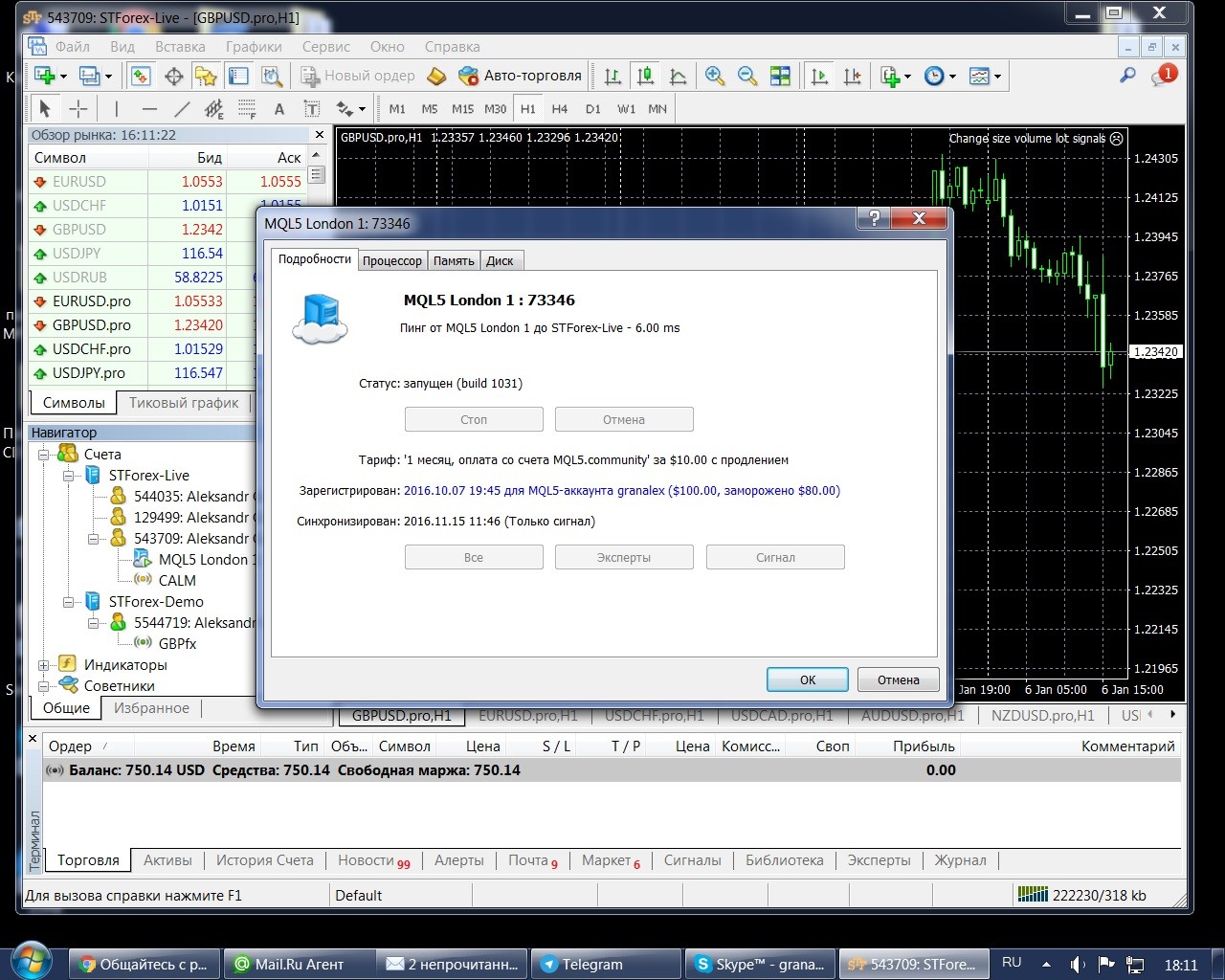Collapse the STForex-Live node in Navigator
The width and height of the screenshot is (1225, 980).
(68, 475)
